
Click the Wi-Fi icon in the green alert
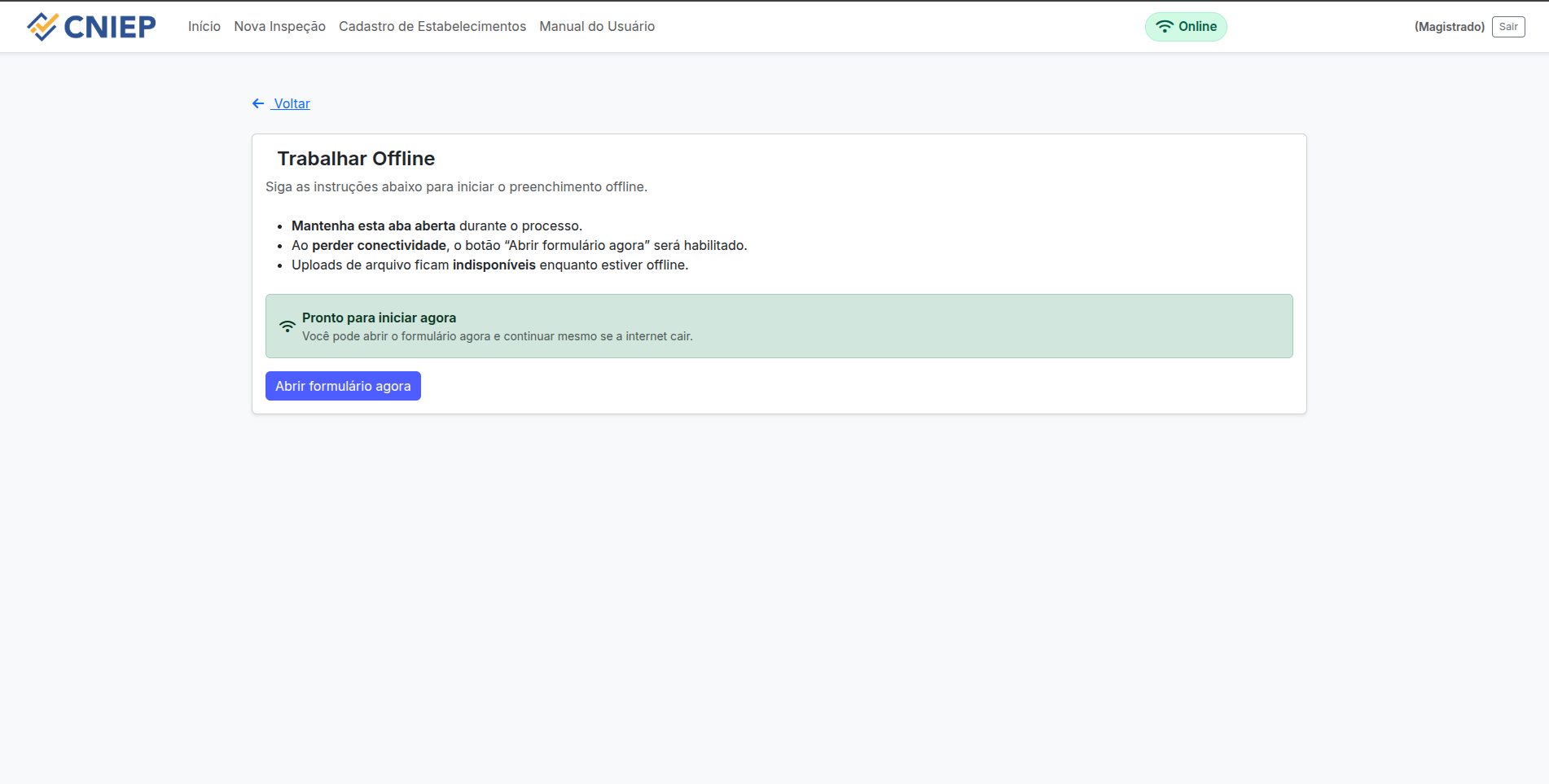[287, 326]
